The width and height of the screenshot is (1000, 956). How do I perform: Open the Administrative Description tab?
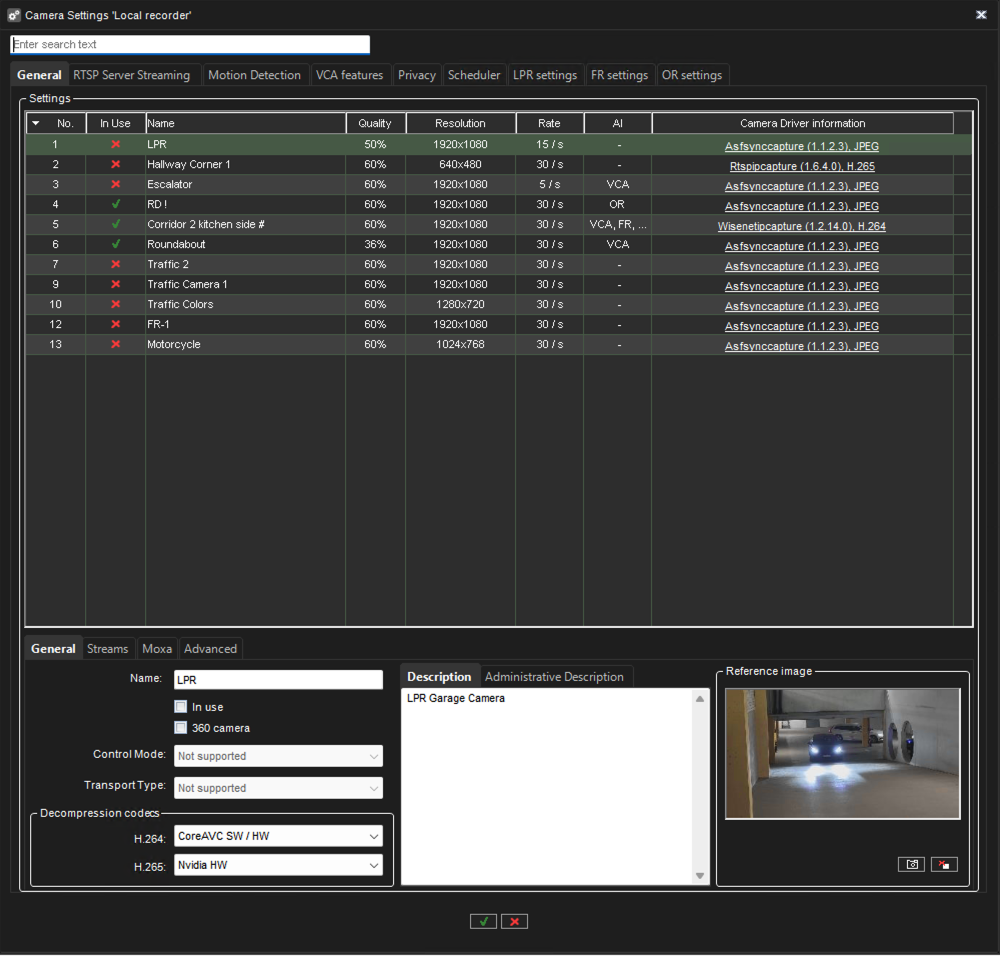(554, 677)
